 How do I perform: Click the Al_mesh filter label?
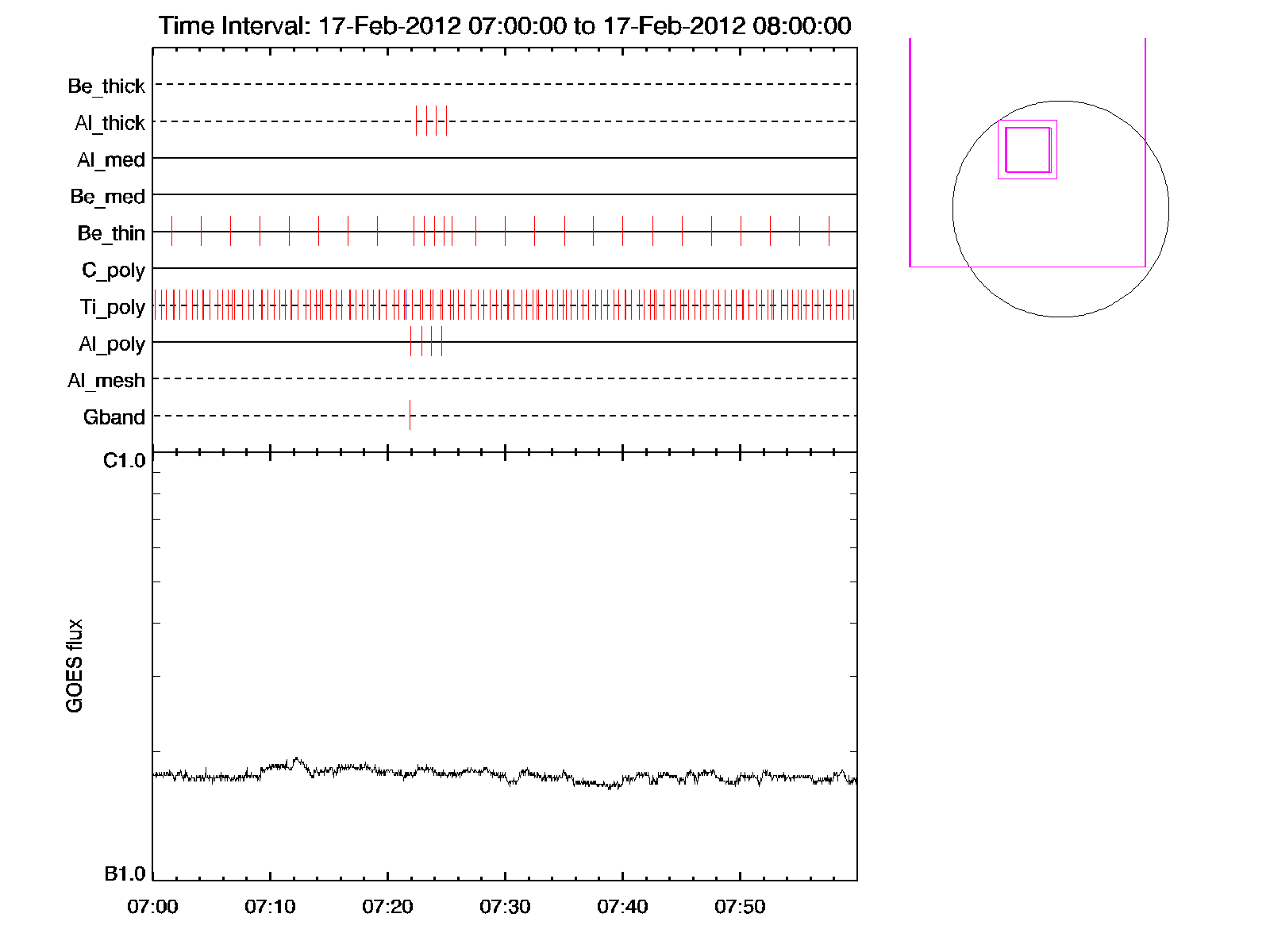[106, 381]
